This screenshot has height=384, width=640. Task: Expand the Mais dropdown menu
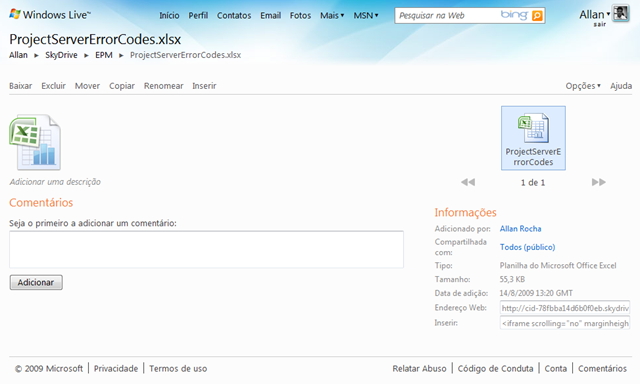[332, 16]
